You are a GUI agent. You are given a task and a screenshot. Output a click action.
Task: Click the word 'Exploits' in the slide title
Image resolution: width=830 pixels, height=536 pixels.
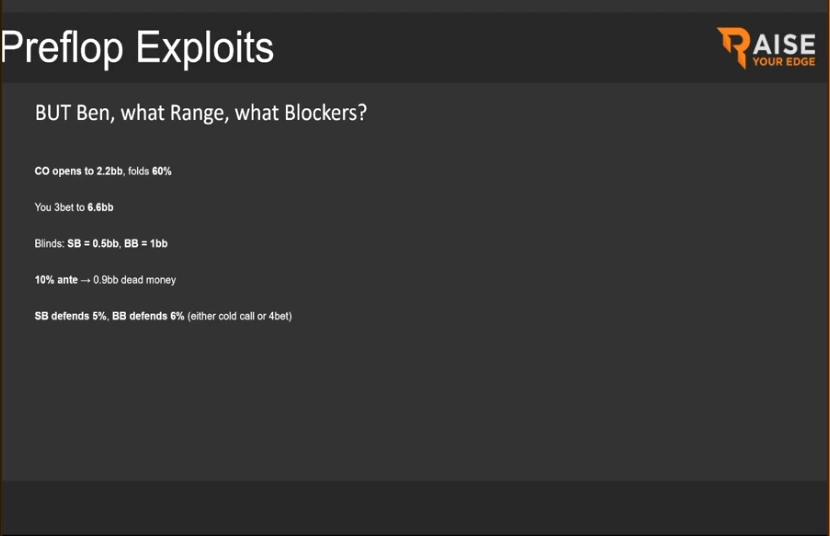point(205,48)
